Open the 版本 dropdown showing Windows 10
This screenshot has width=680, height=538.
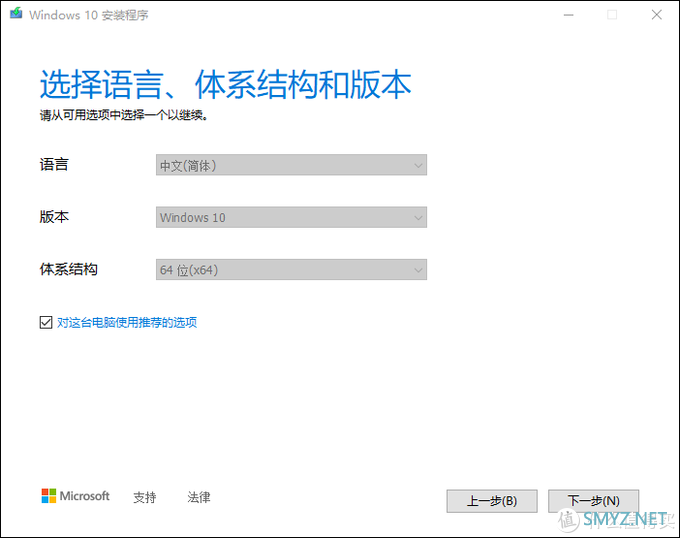(291, 217)
